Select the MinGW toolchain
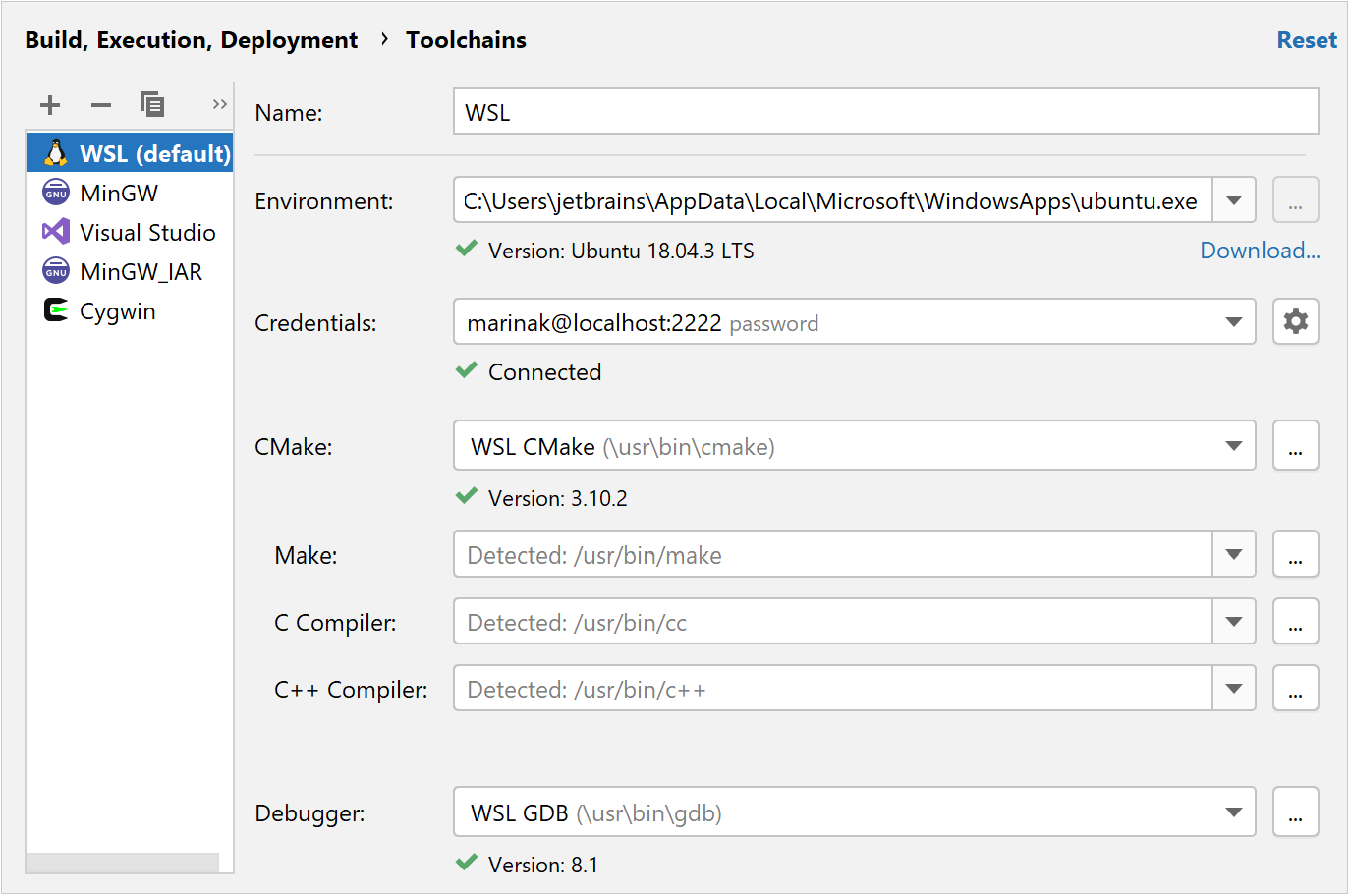This screenshot has width=1350, height=896. tap(130, 193)
